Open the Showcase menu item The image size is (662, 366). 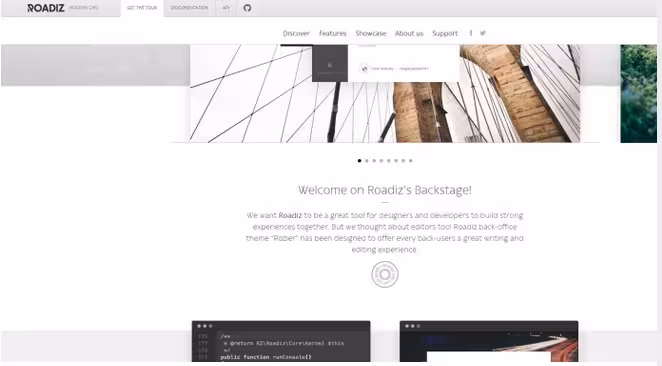pos(371,33)
